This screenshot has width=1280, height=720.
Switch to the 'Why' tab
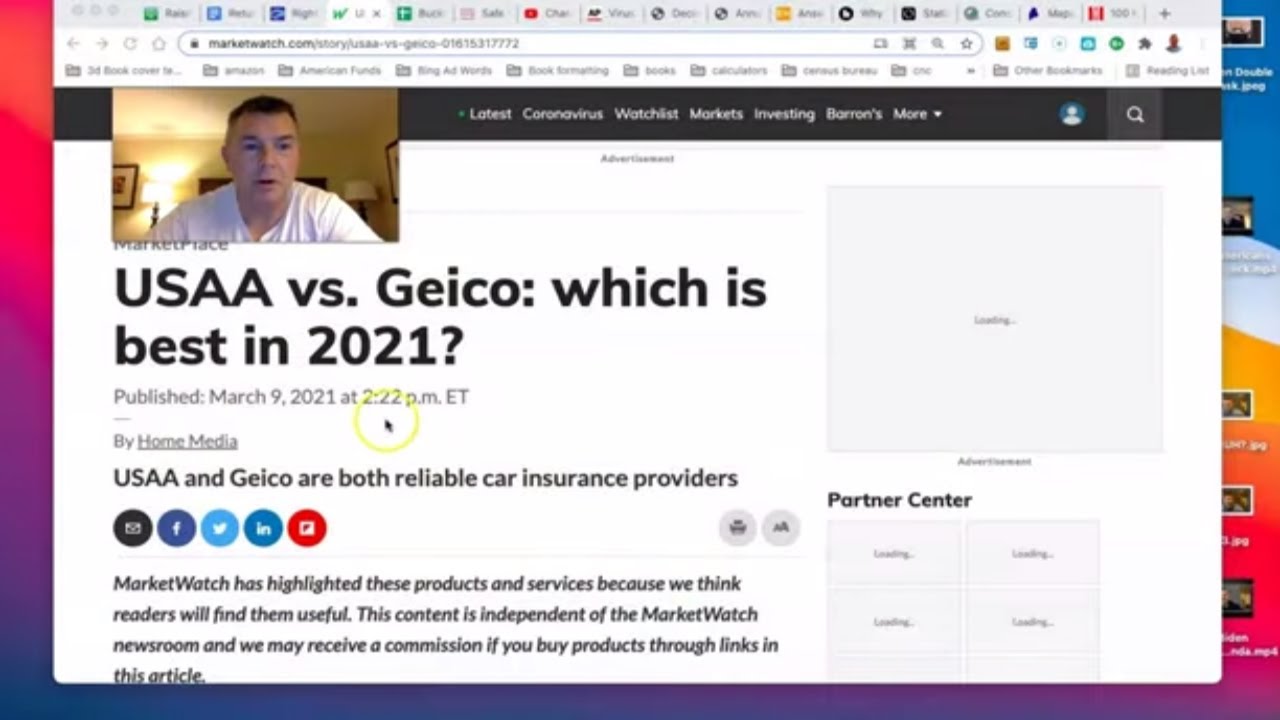tap(864, 14)
